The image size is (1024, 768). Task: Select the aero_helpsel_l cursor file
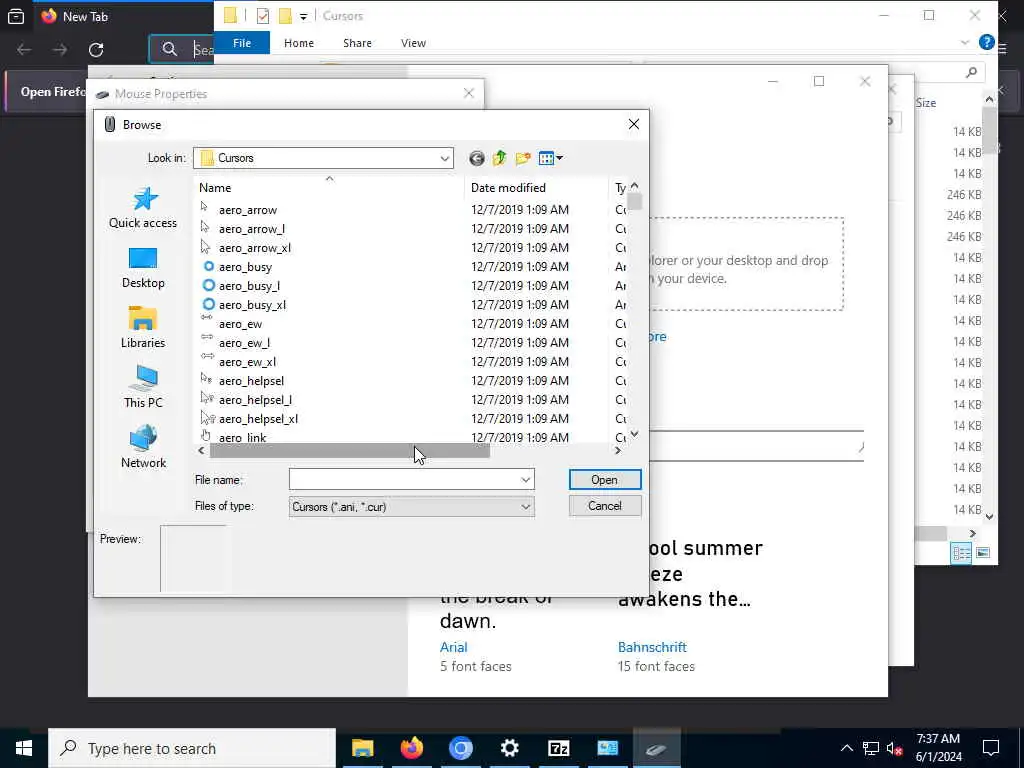coord(255,400)
